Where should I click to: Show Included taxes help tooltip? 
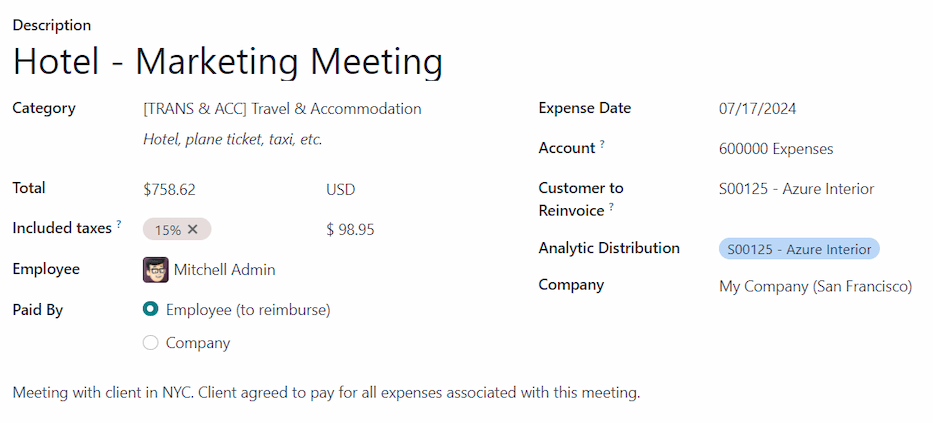pos(119,225)
